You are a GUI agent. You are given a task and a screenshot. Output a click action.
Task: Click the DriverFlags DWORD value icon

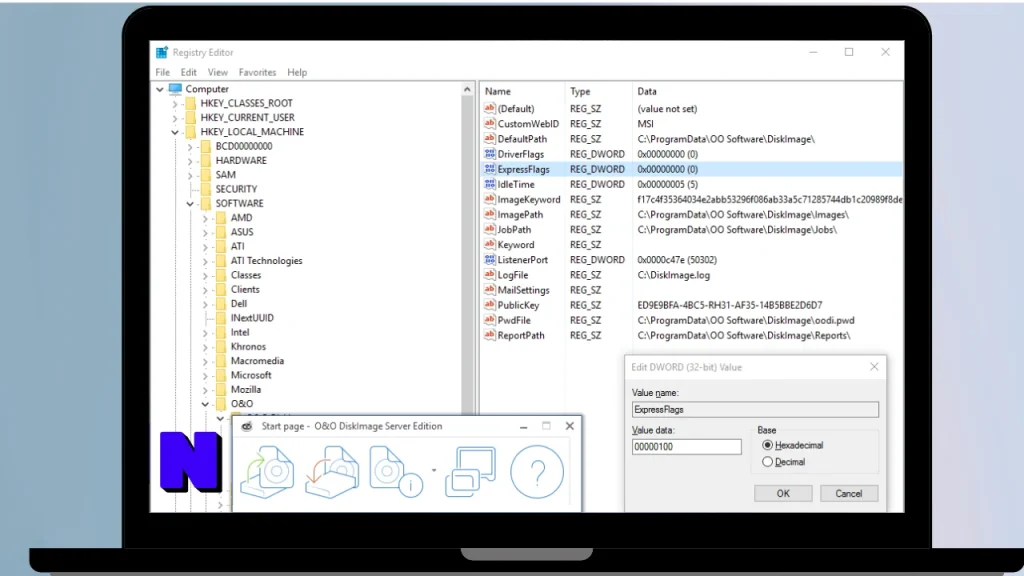click(490, 154)
